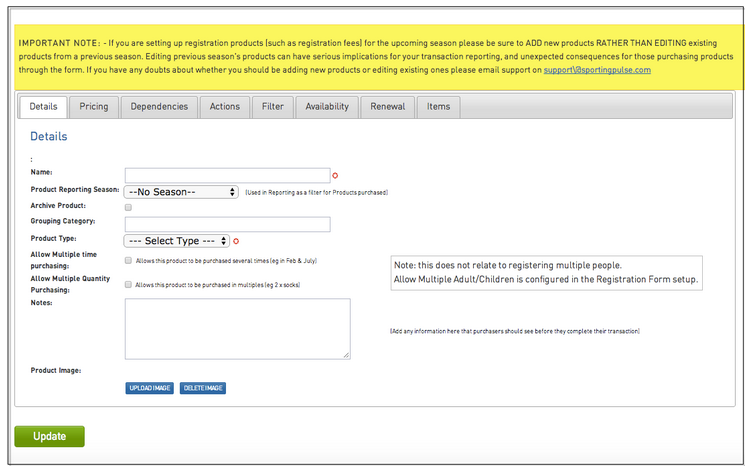
Task: Open the Dependencies tab
Action: click(159, 106)
